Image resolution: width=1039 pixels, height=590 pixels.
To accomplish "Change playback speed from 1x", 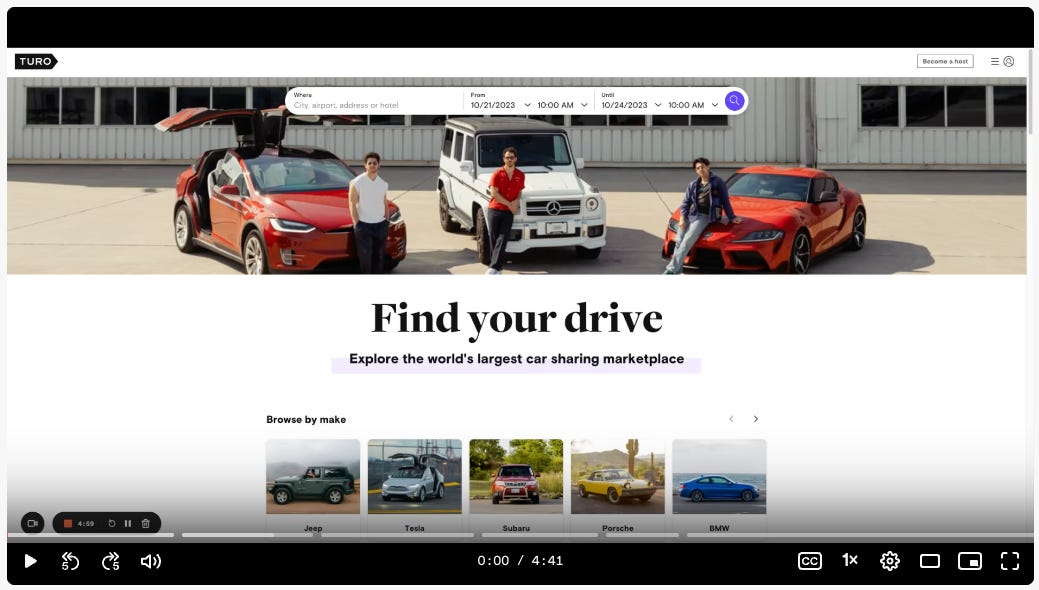I will [x=849, y=561].
